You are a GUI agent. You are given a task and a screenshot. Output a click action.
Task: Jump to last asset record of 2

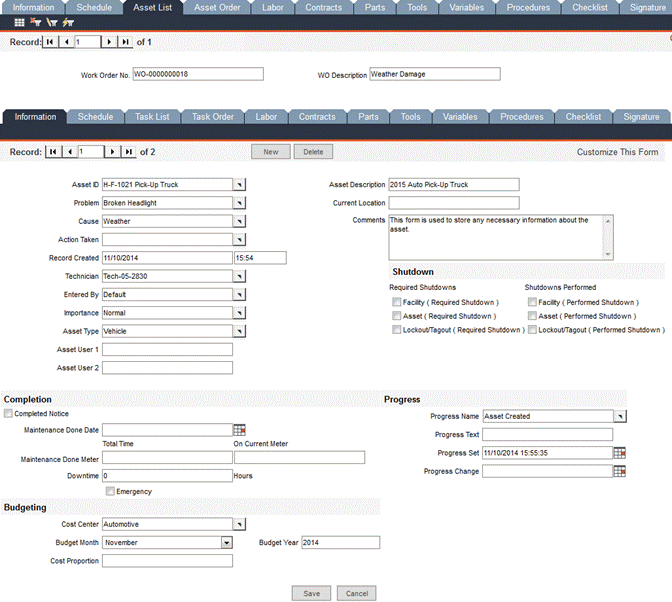tap(127, 152)
